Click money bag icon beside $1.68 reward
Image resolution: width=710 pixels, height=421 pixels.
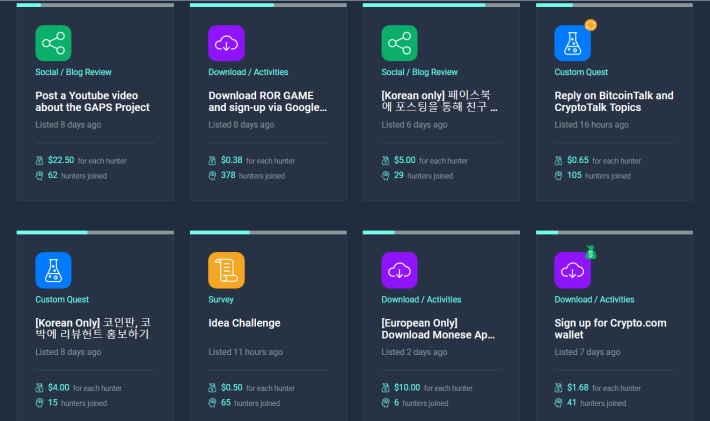coord(558,388)
